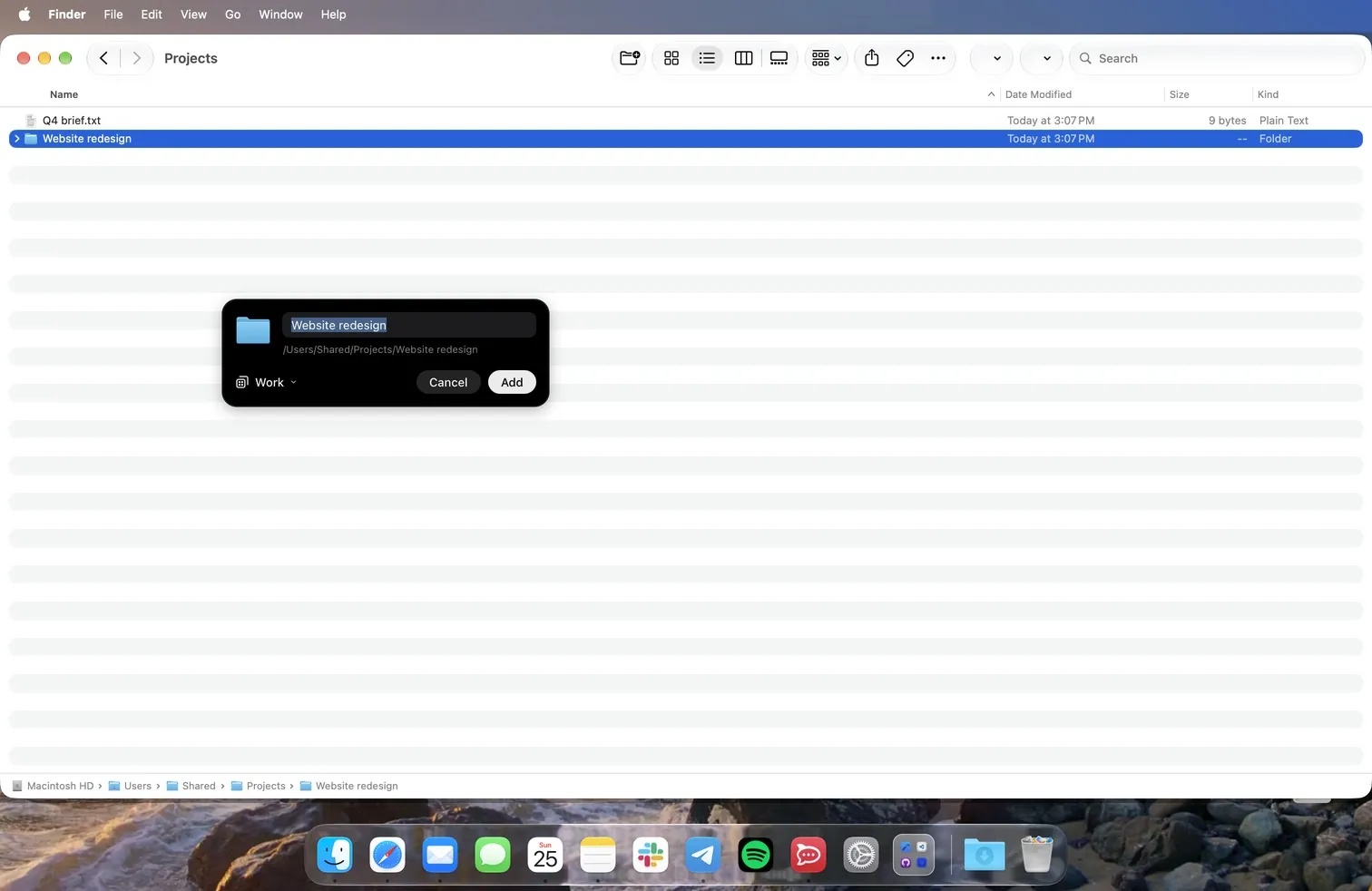Click the Share toolbar icon
This screenshot has height=891, width=1372.
872,58
